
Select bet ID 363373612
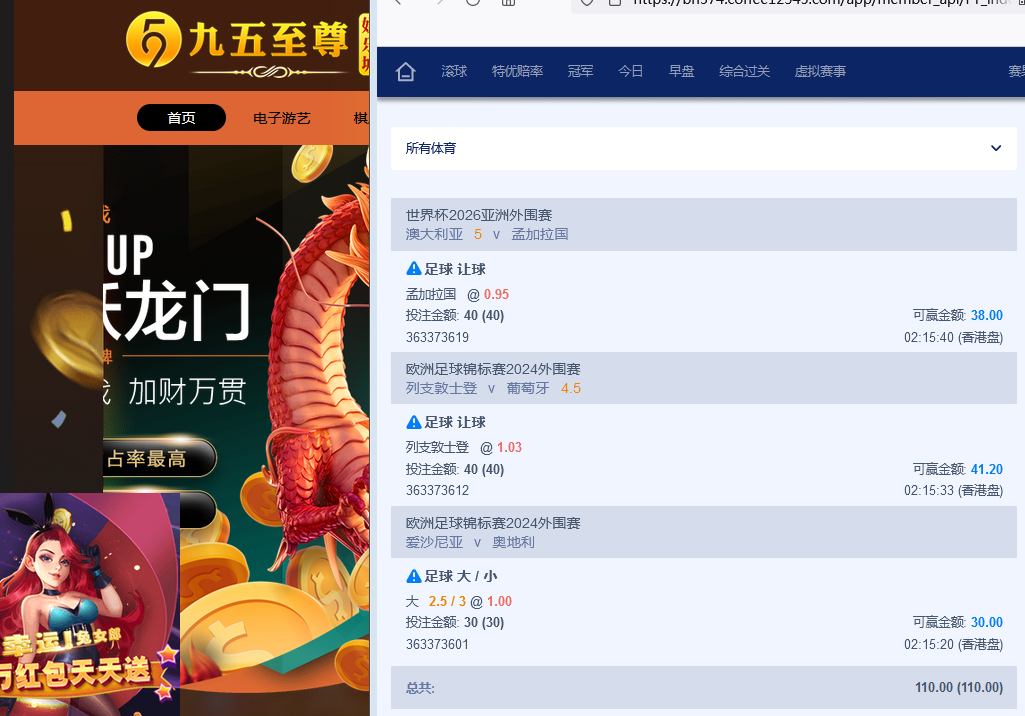(437, 490)
